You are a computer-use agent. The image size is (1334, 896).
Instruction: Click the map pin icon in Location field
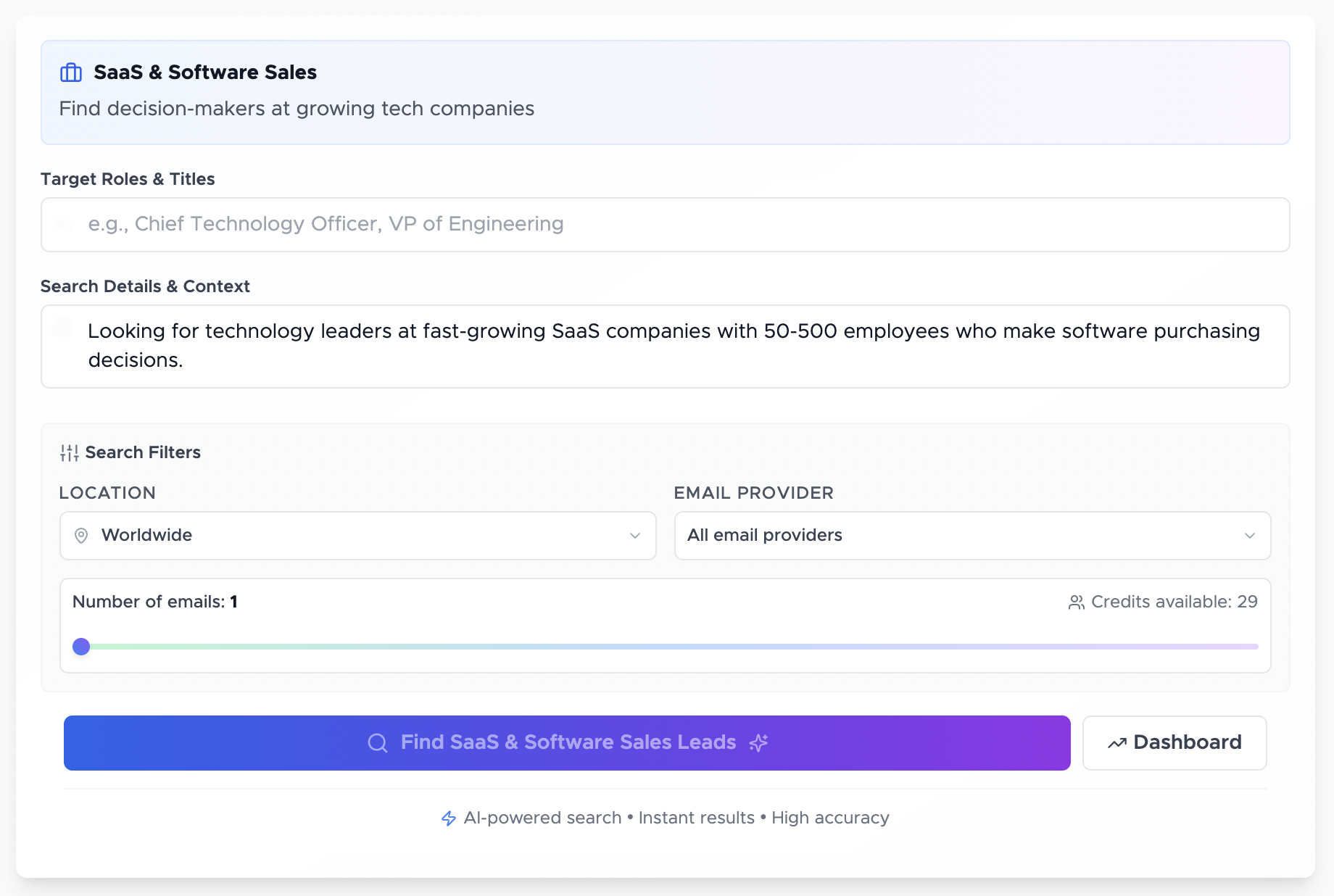pos(81,536)
